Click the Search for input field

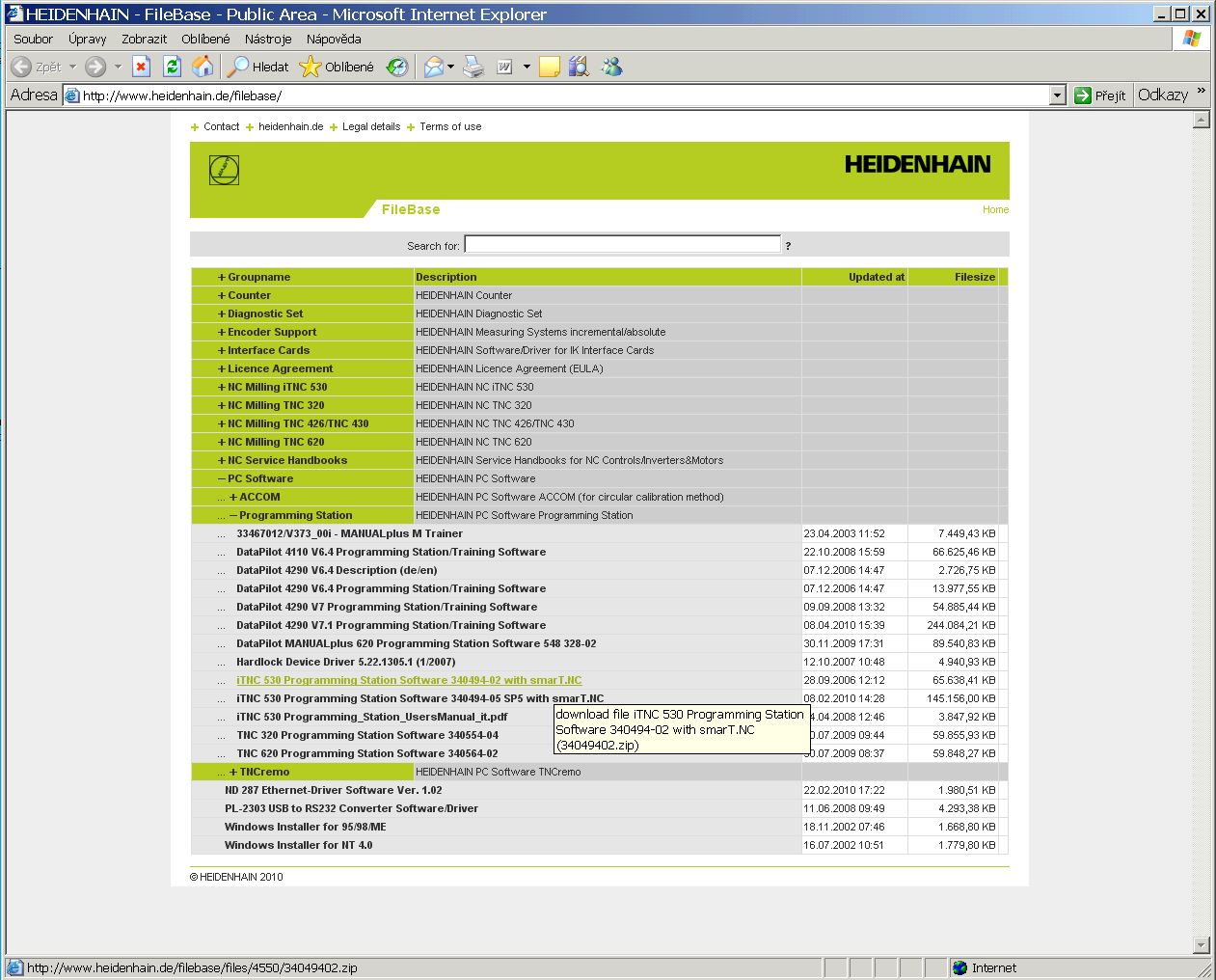pos(622,245)
